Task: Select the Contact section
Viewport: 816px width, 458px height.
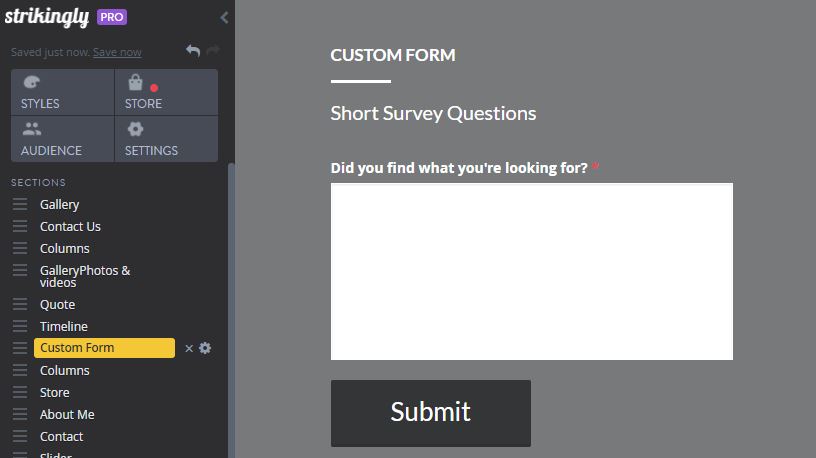Action: click(61, 436)
